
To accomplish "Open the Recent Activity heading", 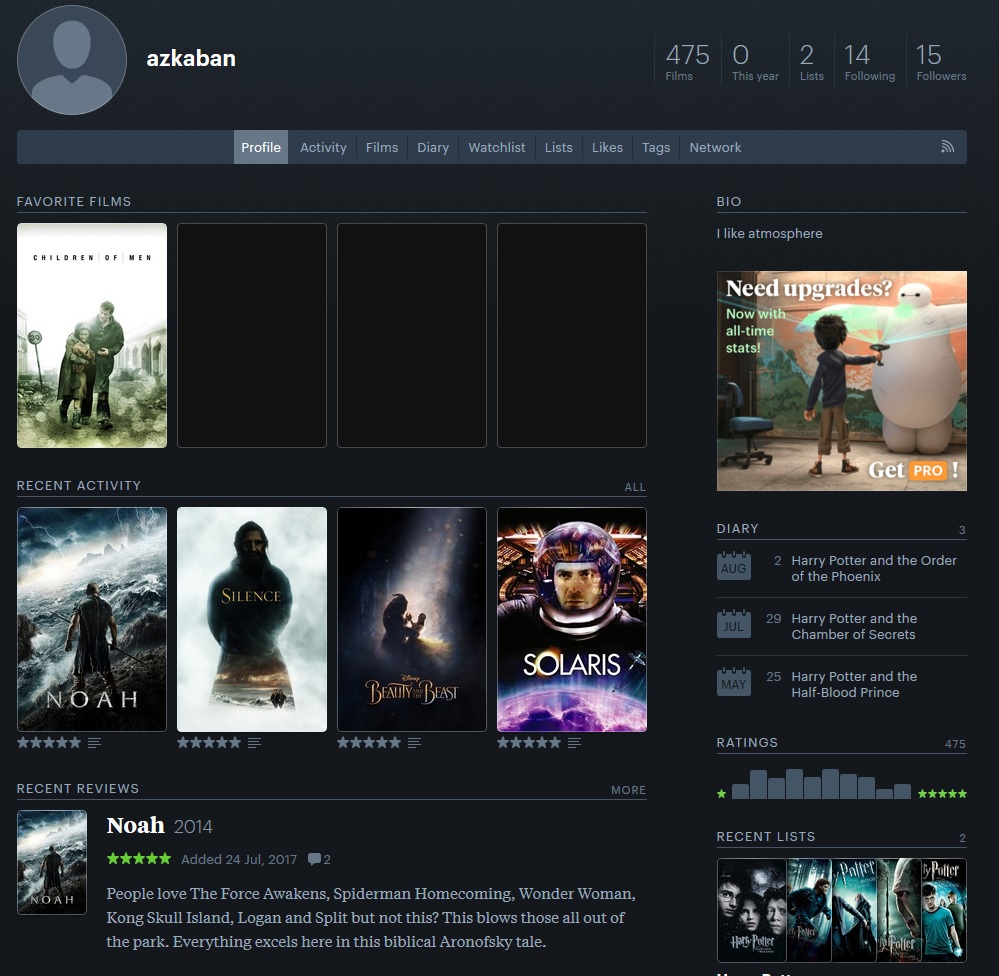I will (x=78, y=485).
